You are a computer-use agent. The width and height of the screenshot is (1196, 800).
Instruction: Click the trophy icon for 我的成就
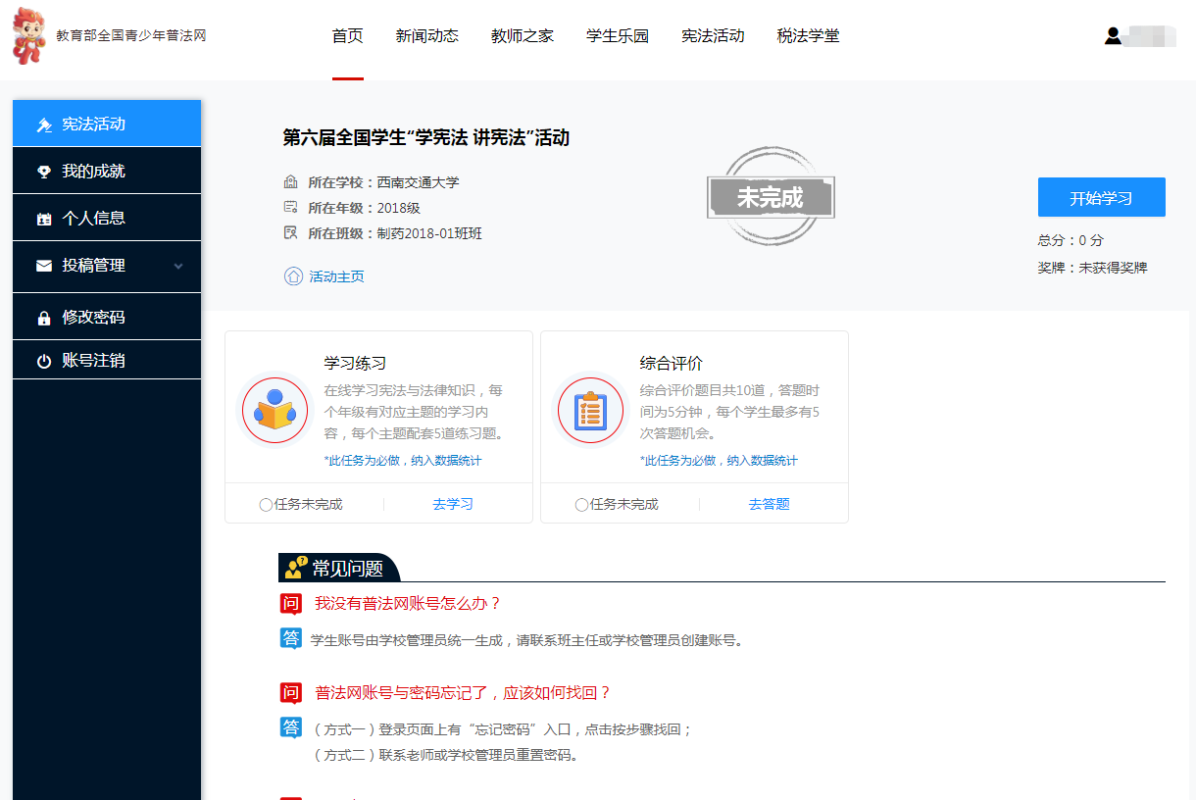click(x=44, y=172)
